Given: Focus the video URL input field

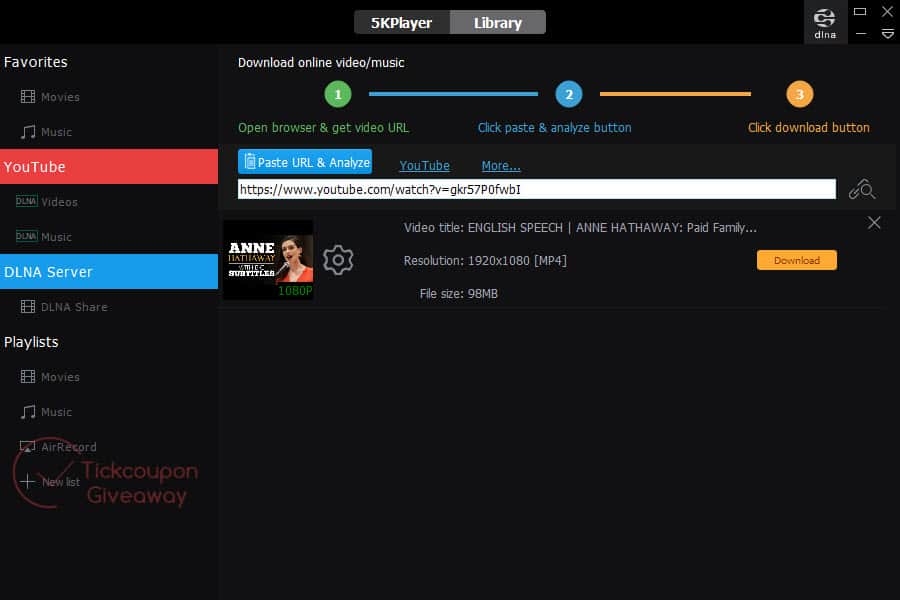Looking at the screenshot, I should point(537,189).
